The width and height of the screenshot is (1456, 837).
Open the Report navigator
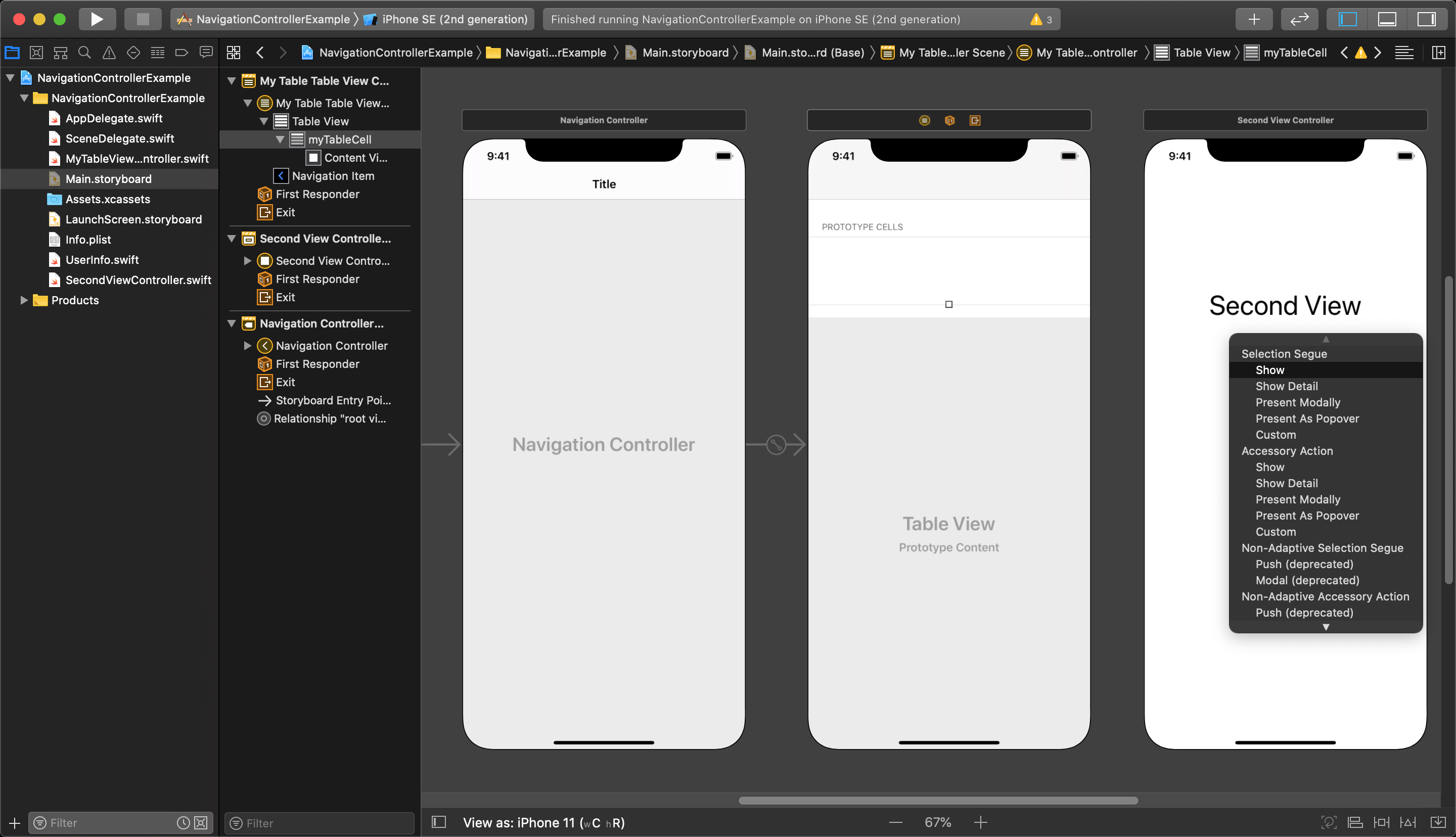click(206, 53)
